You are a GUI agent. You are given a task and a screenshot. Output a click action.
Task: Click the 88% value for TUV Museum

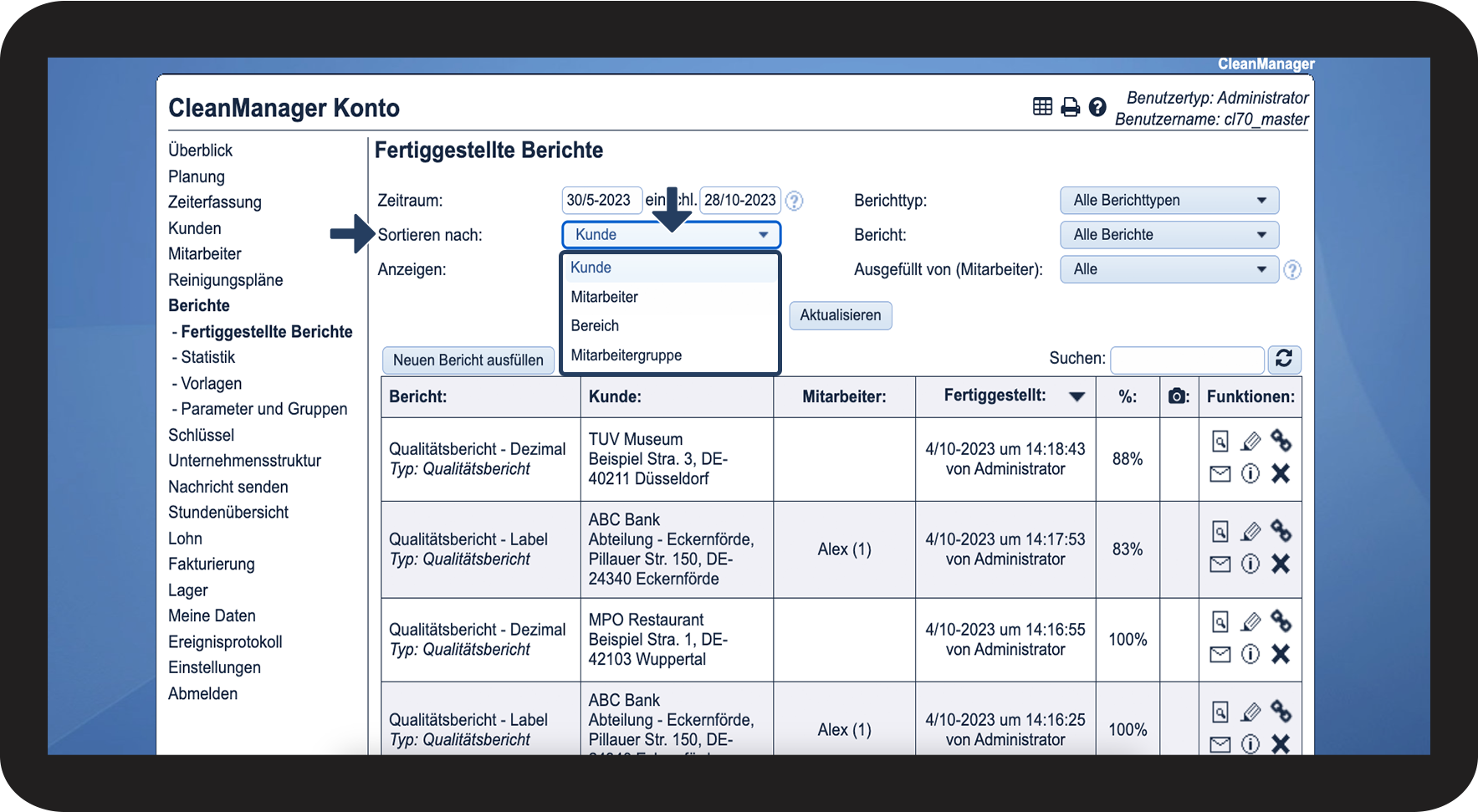coord(1128,459)
